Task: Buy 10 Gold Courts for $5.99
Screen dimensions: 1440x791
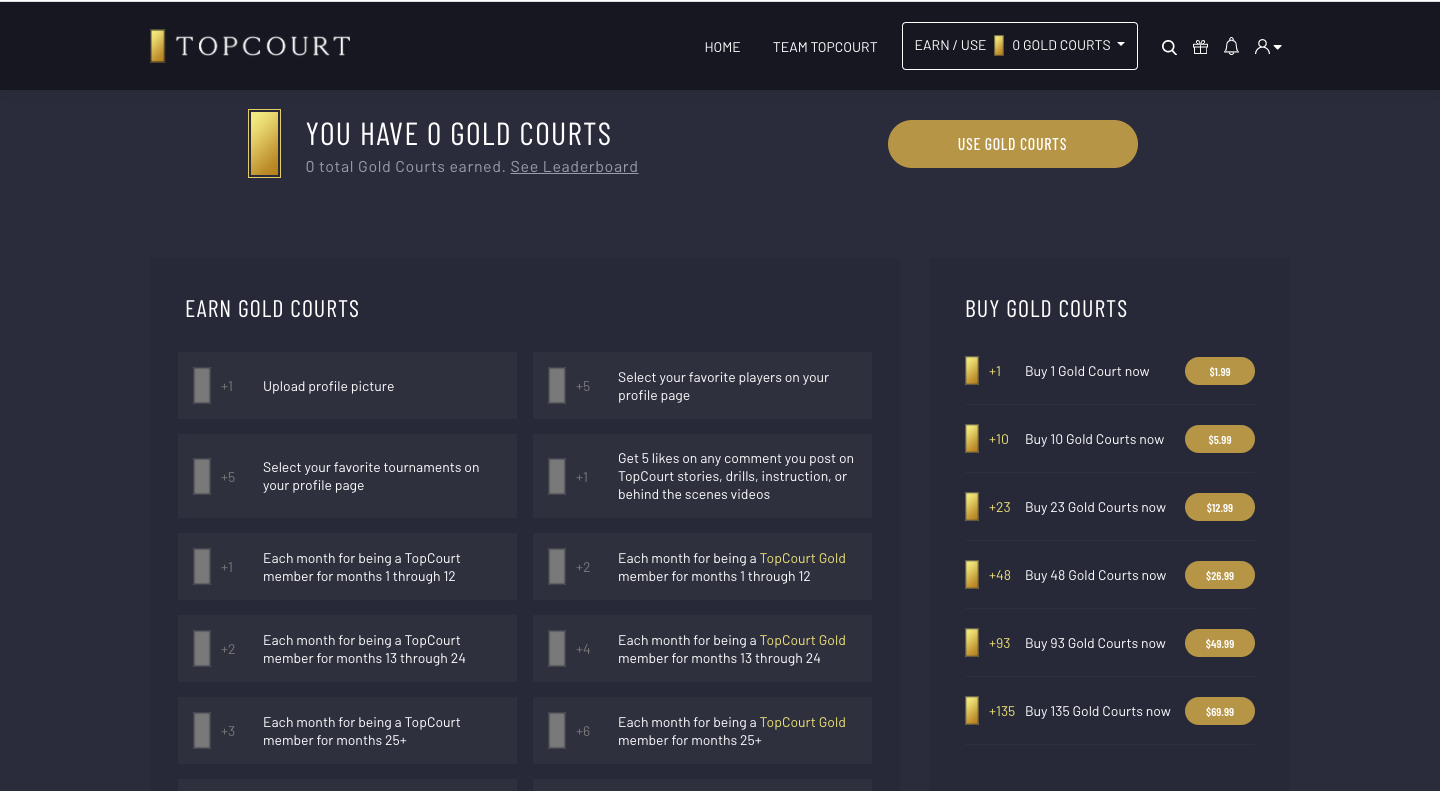Action: click(1219, 439)
